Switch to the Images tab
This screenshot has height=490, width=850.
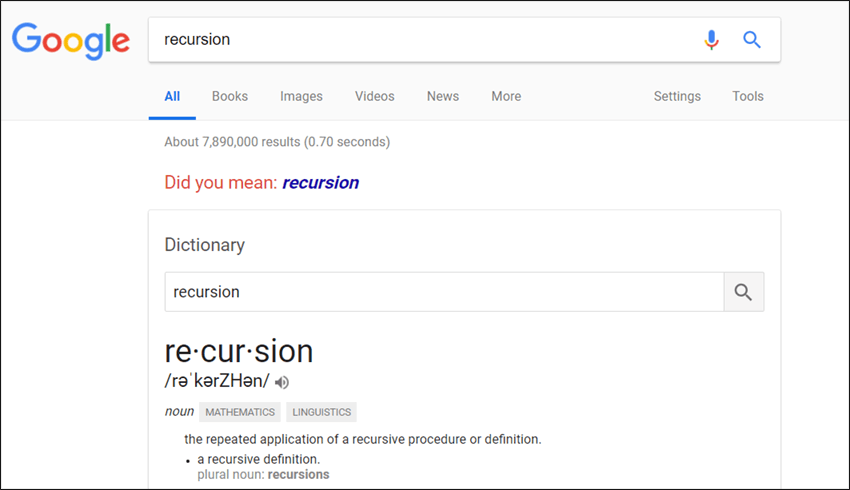301,96
